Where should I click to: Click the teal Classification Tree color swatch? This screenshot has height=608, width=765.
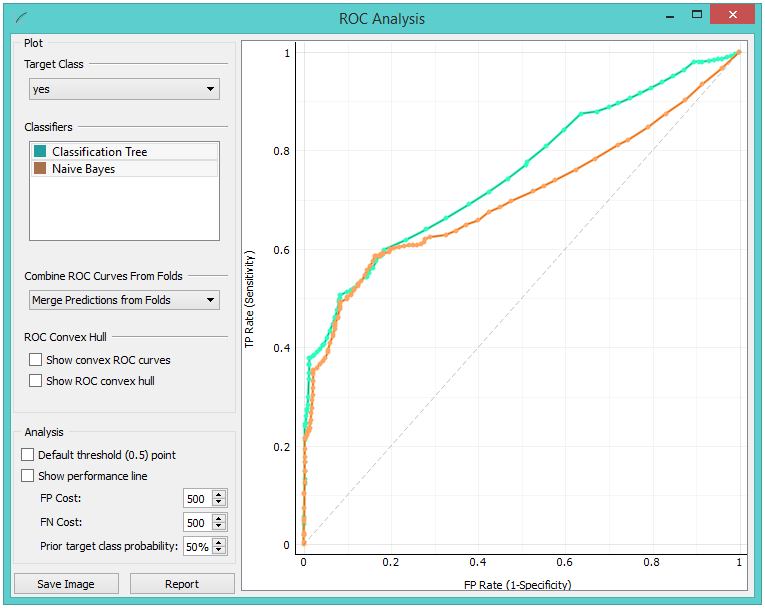(39, 152)
